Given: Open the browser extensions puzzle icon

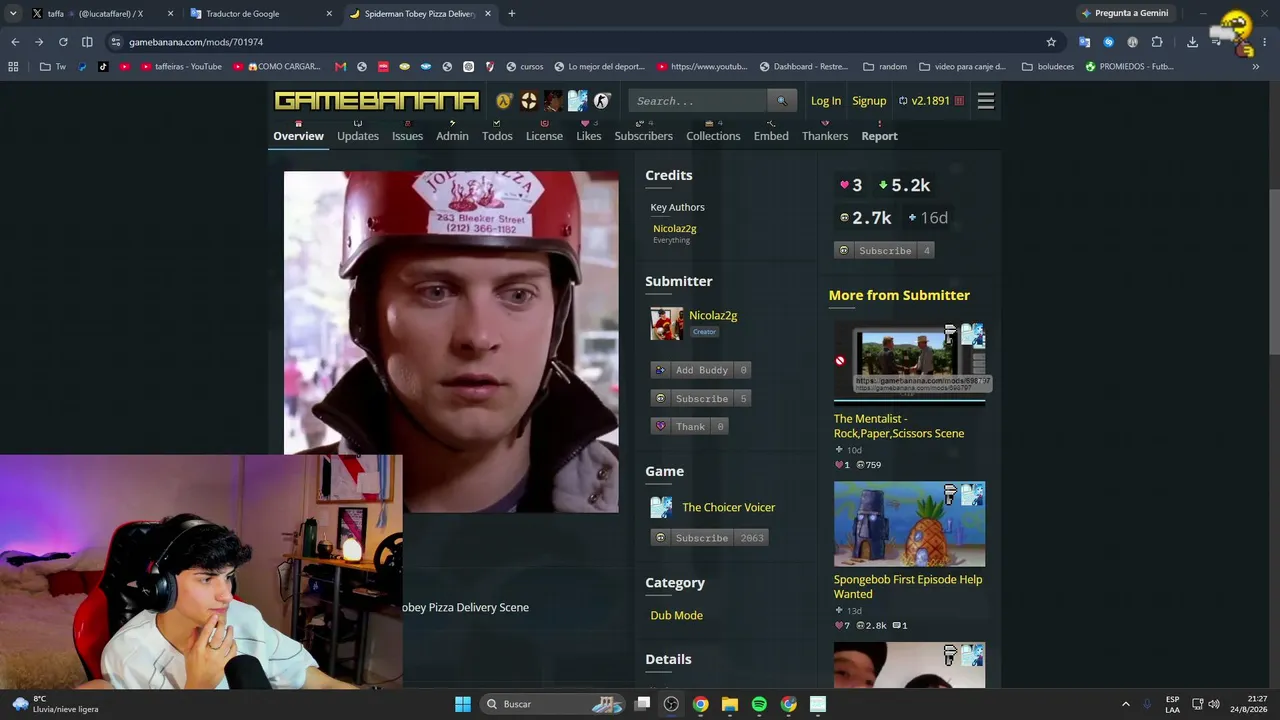Looking at the screenshot, I should pos(1157,42).
